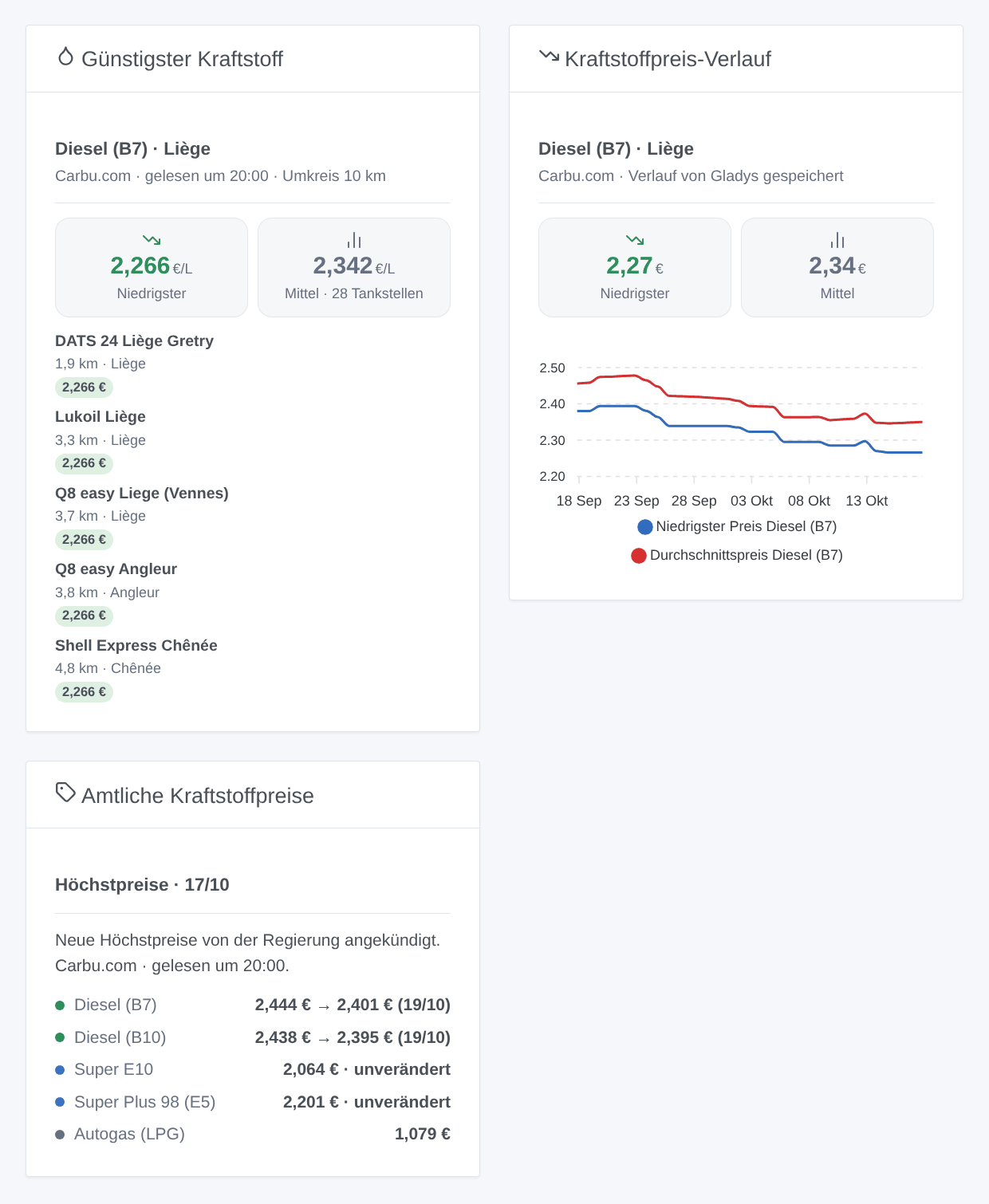The image size is (989, 1204).
Task: Open station DATS 24 Liège Gretry
Action: (x=134, y=340)
